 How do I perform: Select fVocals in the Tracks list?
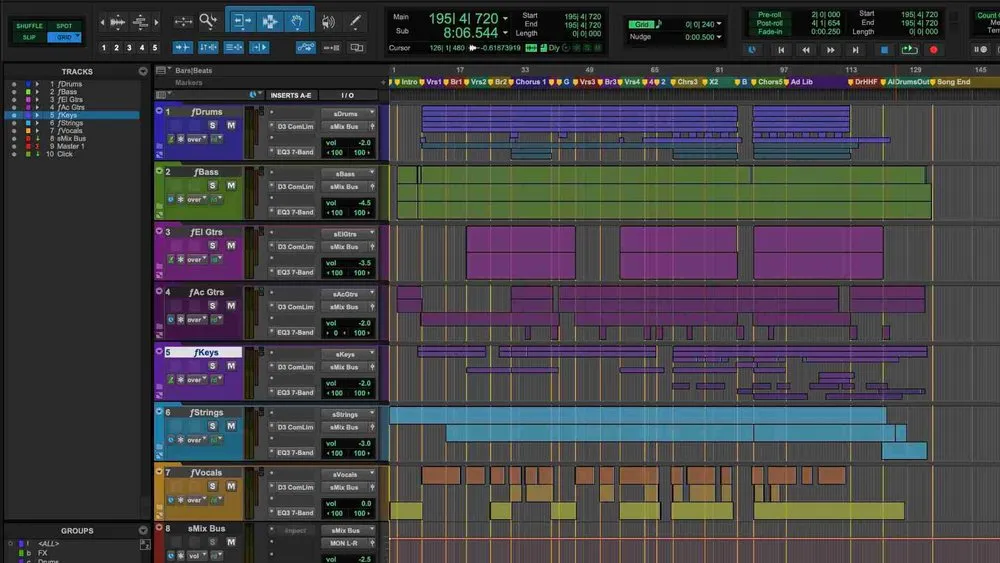pyautogui.click(x=70, y=131)
